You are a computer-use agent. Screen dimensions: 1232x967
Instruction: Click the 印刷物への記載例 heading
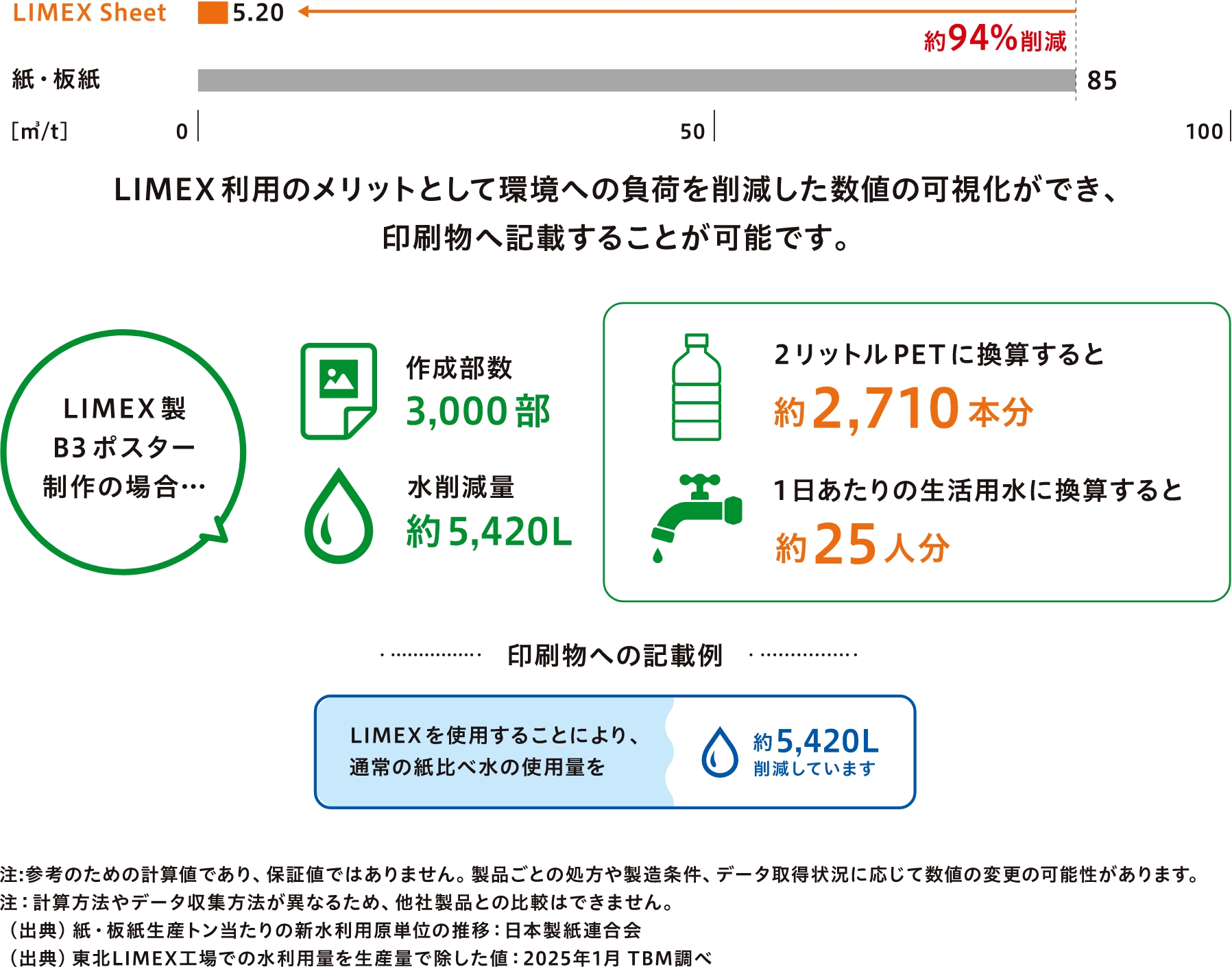(x=615, y=656)
